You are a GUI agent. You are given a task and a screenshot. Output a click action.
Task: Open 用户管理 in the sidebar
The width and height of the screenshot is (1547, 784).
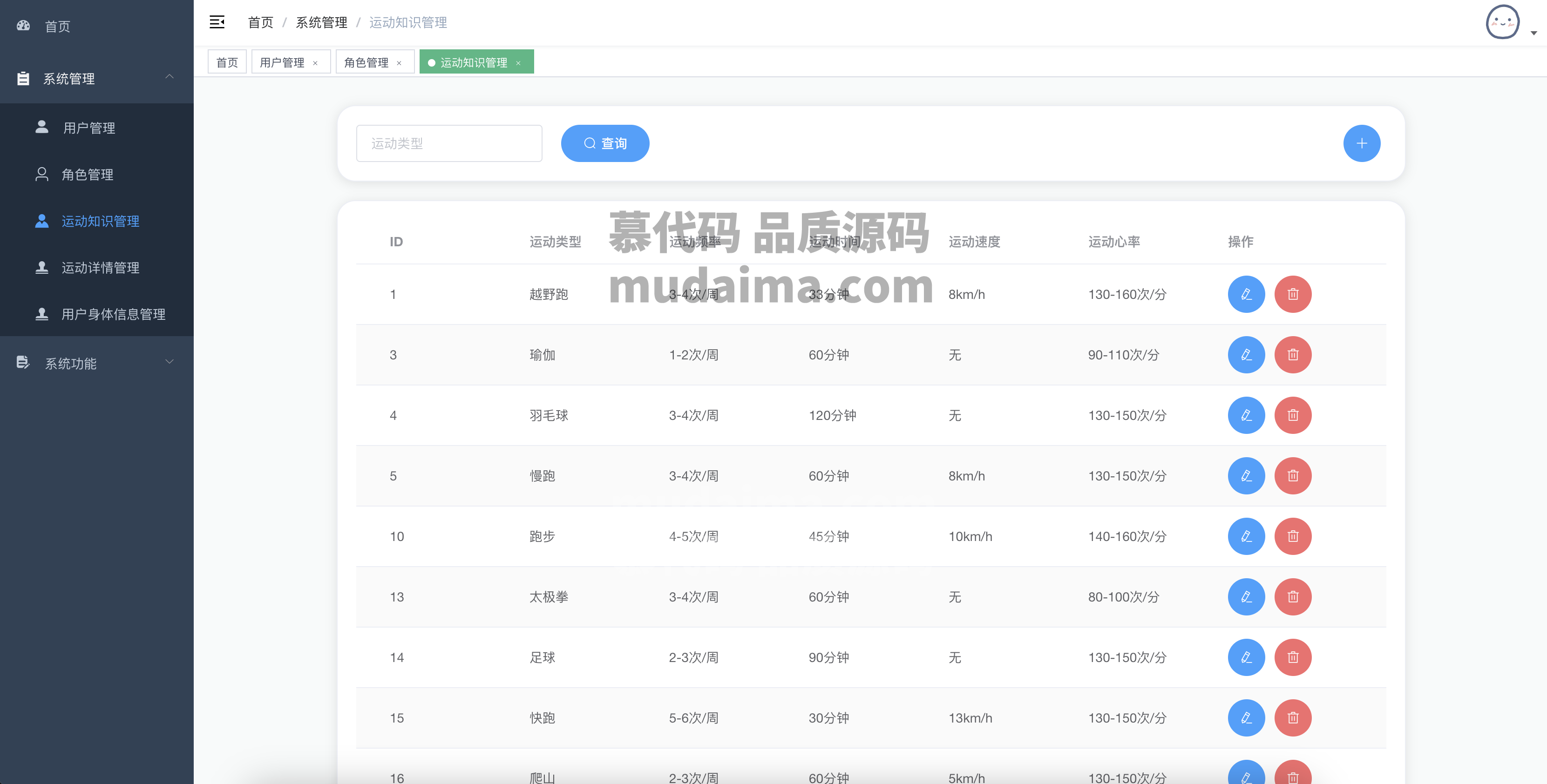(x=97, y=127)
